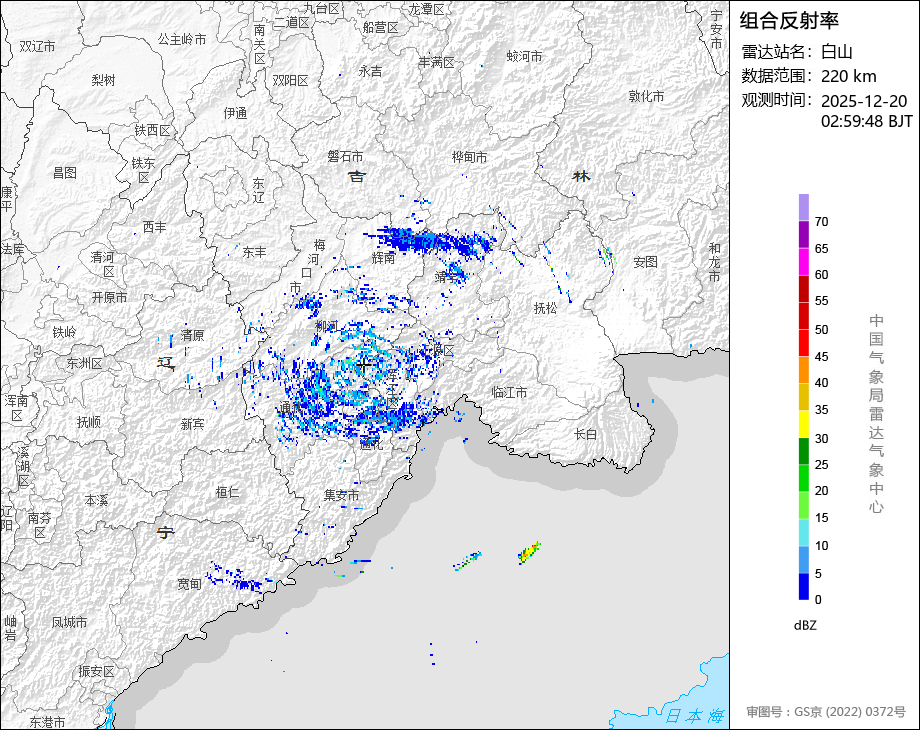This screenshot has height=730, width=920.
Task: Click the black radar station cross marker
Action: [x=364, y=366]
